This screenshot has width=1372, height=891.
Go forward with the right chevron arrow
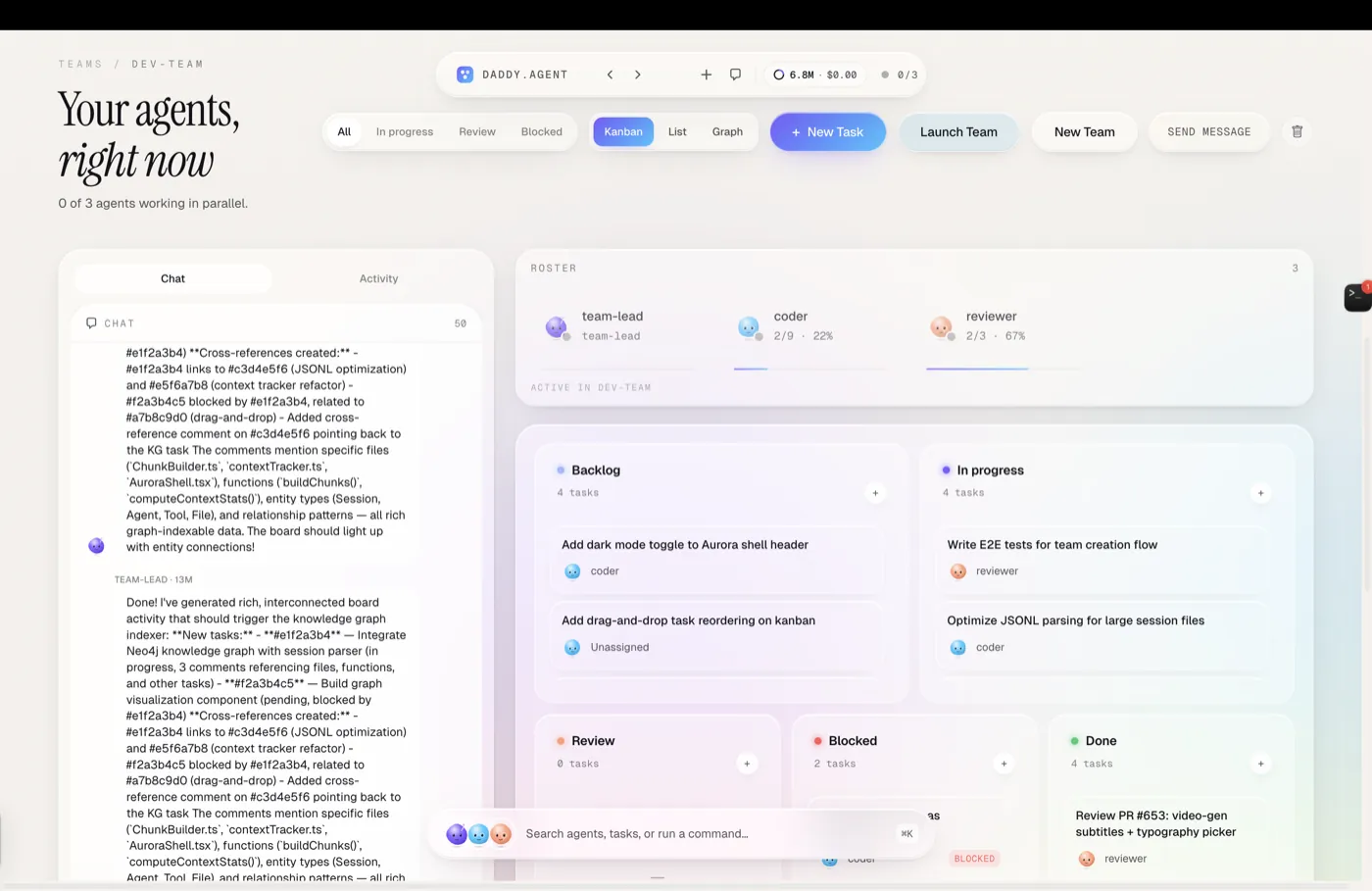pyautogui.click(x=637, y=74)
